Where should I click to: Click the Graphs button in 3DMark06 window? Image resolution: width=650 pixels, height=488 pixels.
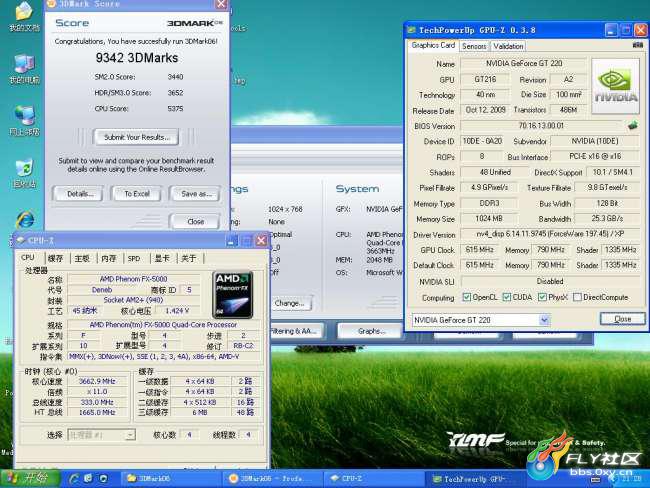click(x=371, y=331)
